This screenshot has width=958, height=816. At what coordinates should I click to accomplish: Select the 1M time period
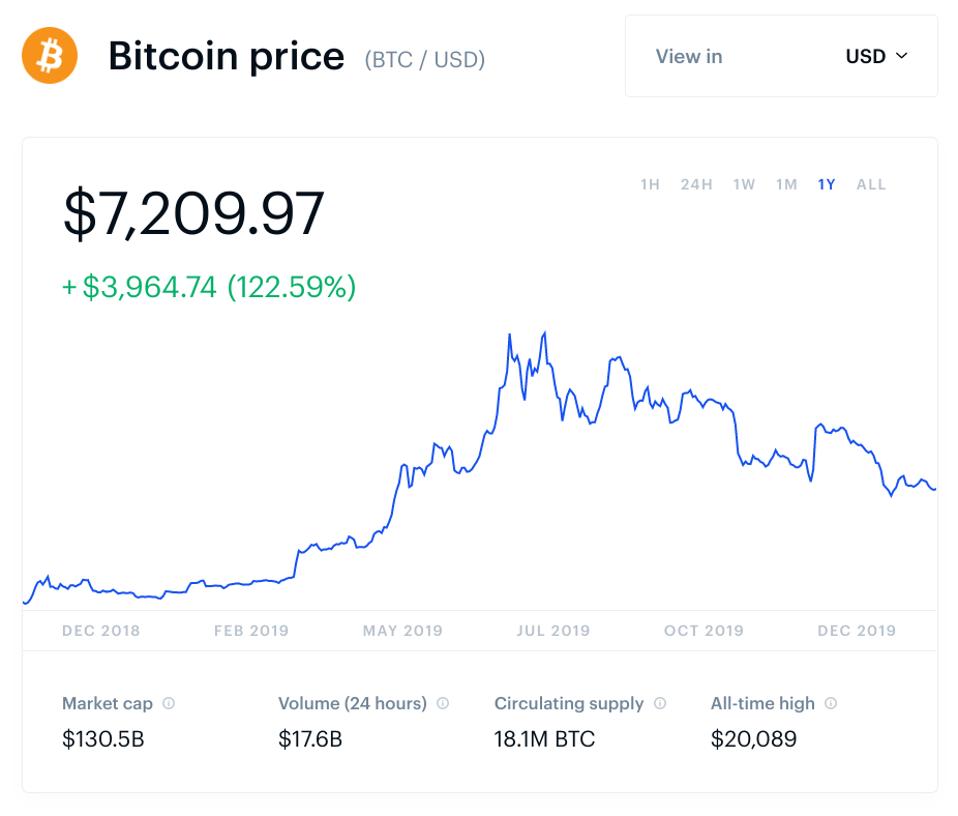[784, 184]
